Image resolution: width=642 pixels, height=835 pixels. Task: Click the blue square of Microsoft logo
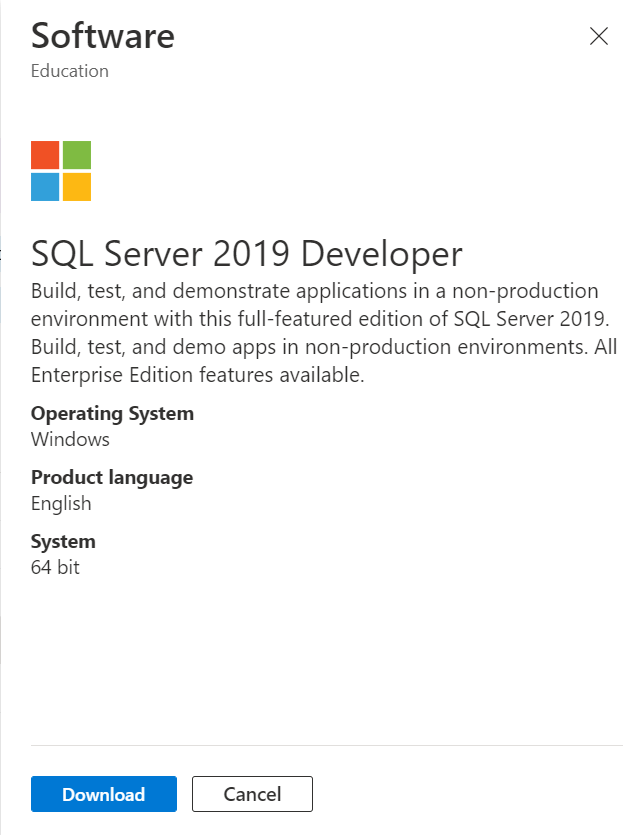(45, 187)
